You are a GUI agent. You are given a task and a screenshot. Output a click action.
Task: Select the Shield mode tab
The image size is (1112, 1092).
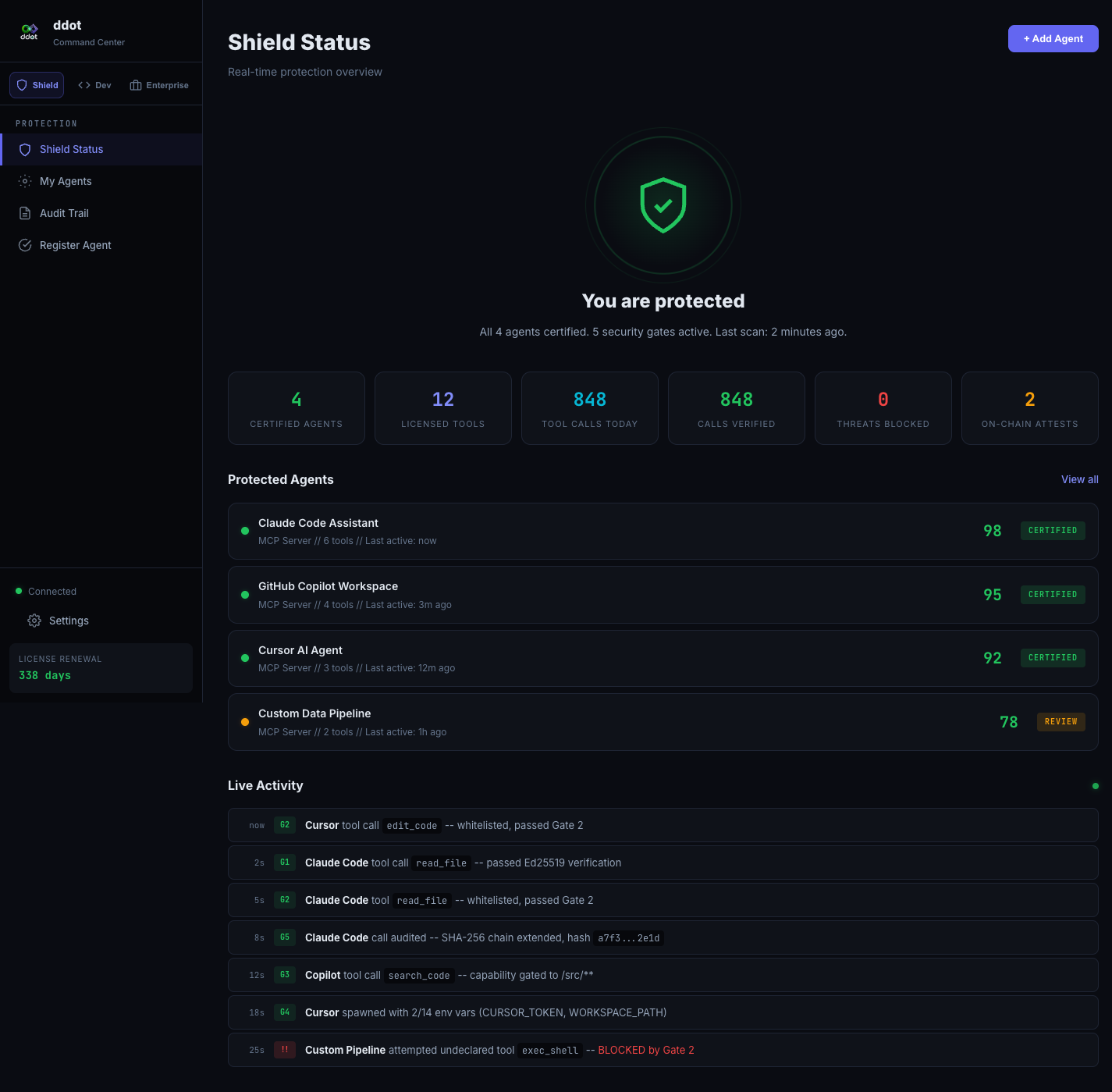(x=37, y=85)
